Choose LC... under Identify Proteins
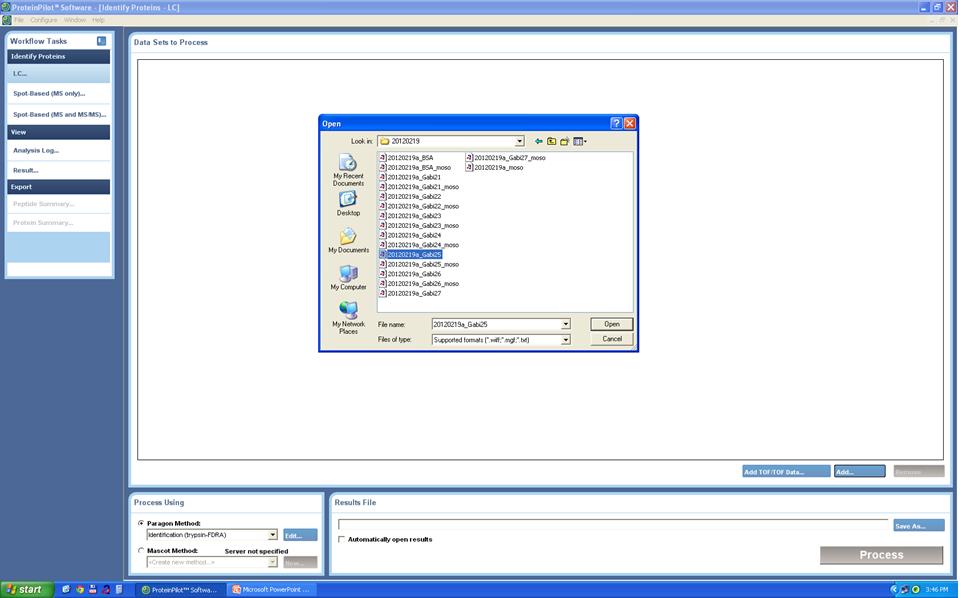The width and height of the screenshot is (960, 598). (58, 73)
